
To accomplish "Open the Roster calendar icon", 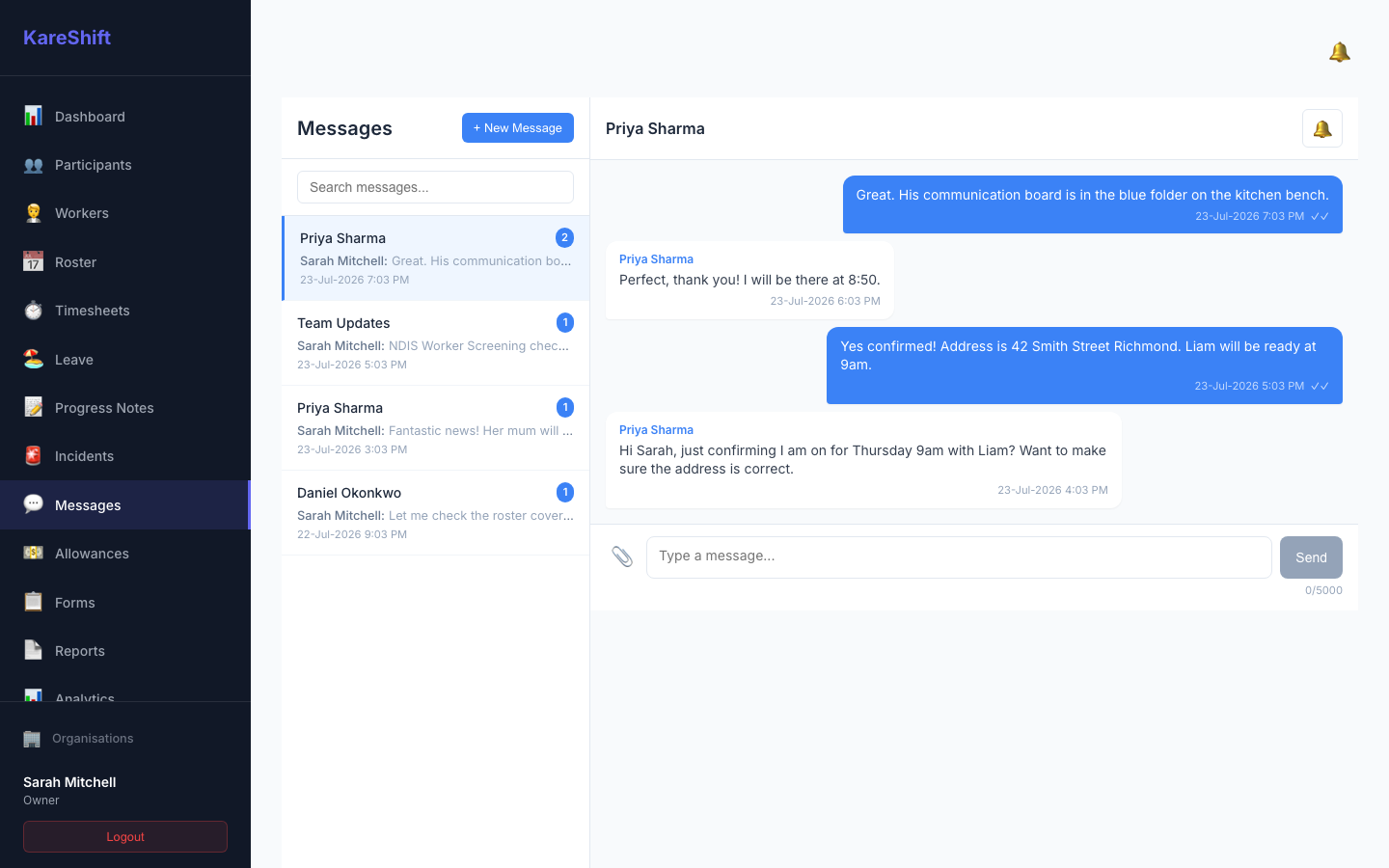I will pos(33,261).
